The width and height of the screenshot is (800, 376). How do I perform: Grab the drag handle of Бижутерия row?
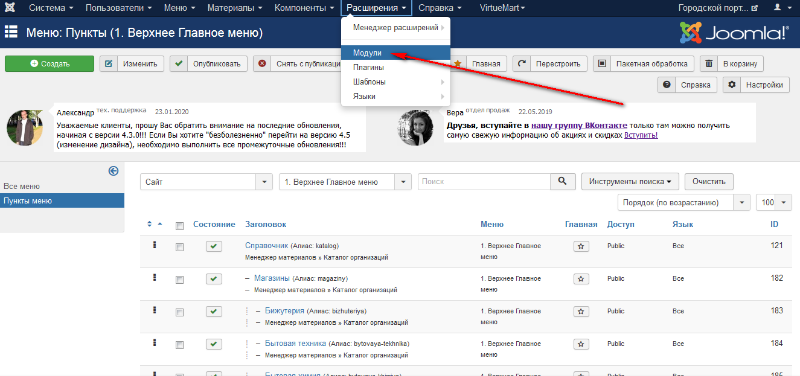155,310
